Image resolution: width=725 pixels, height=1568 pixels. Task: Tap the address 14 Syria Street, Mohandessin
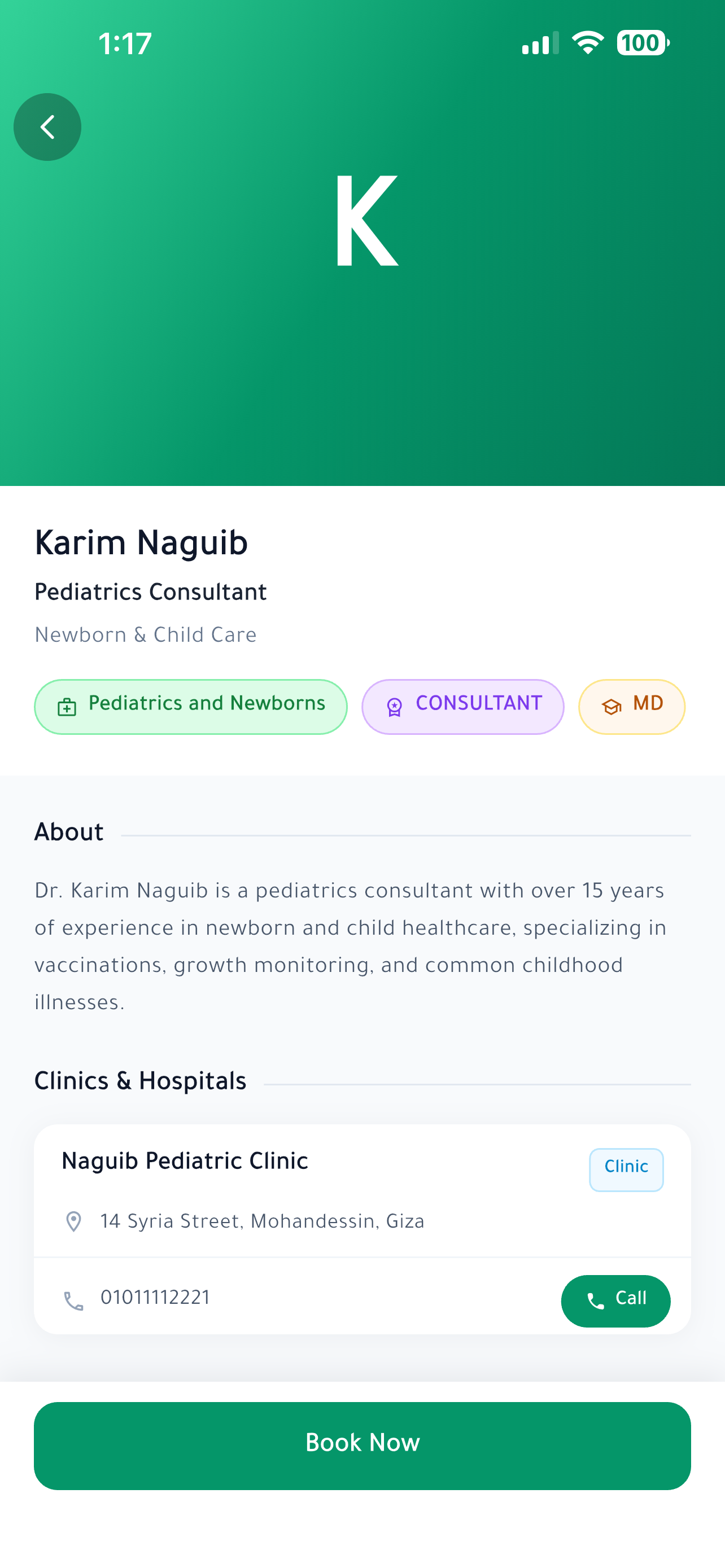[x=263, y=1221]
